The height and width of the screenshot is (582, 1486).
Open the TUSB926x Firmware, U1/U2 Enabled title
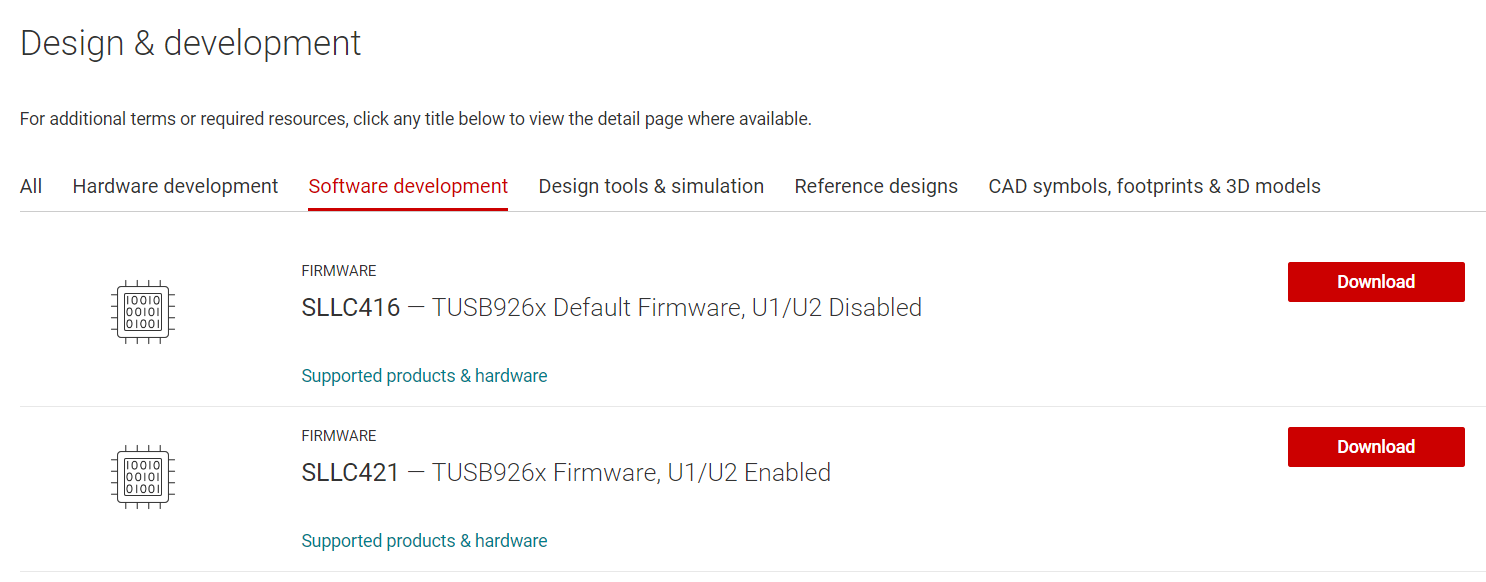631,473
